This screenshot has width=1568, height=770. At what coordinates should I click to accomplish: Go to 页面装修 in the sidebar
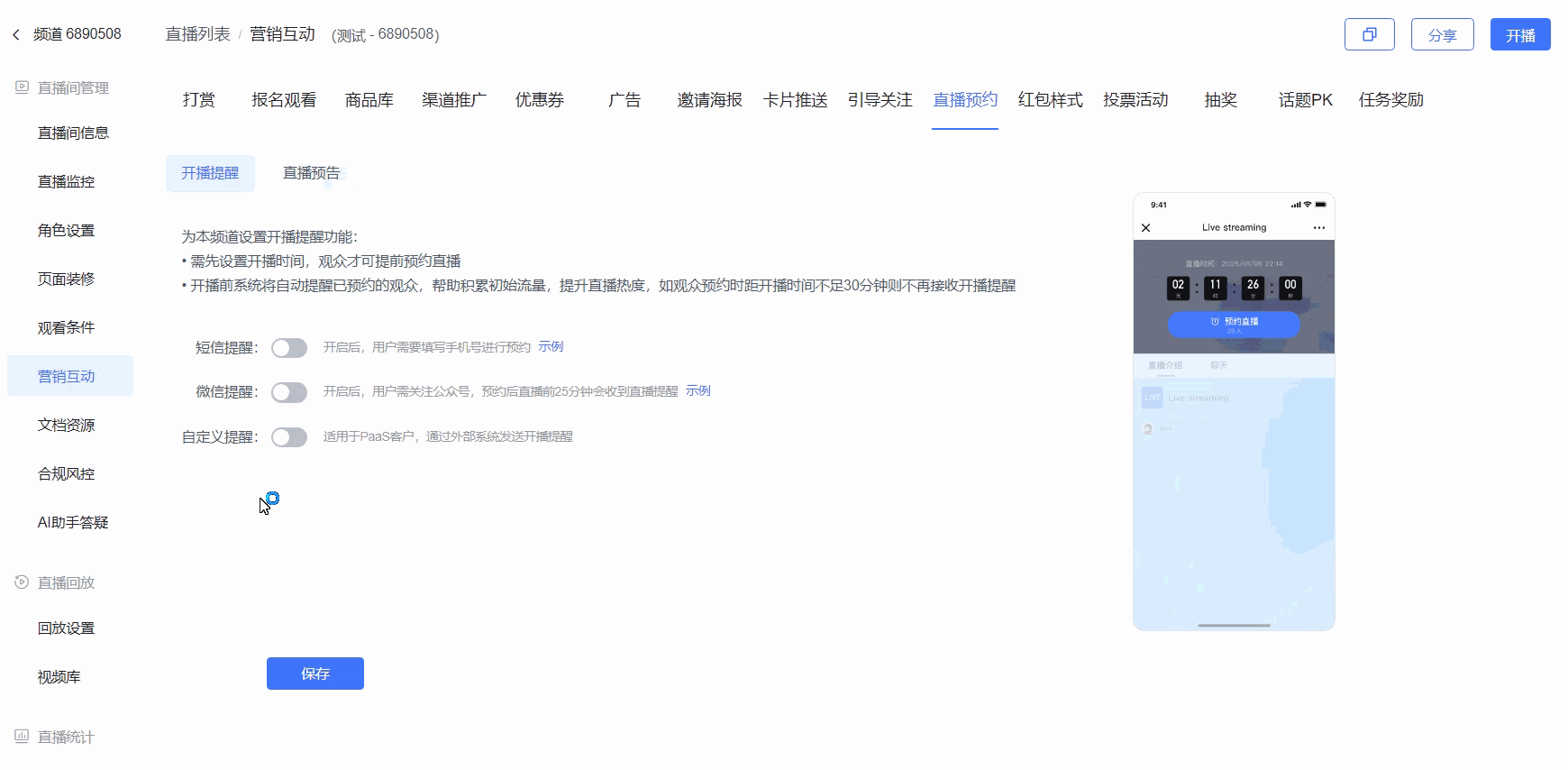click(x=66, y=279)
